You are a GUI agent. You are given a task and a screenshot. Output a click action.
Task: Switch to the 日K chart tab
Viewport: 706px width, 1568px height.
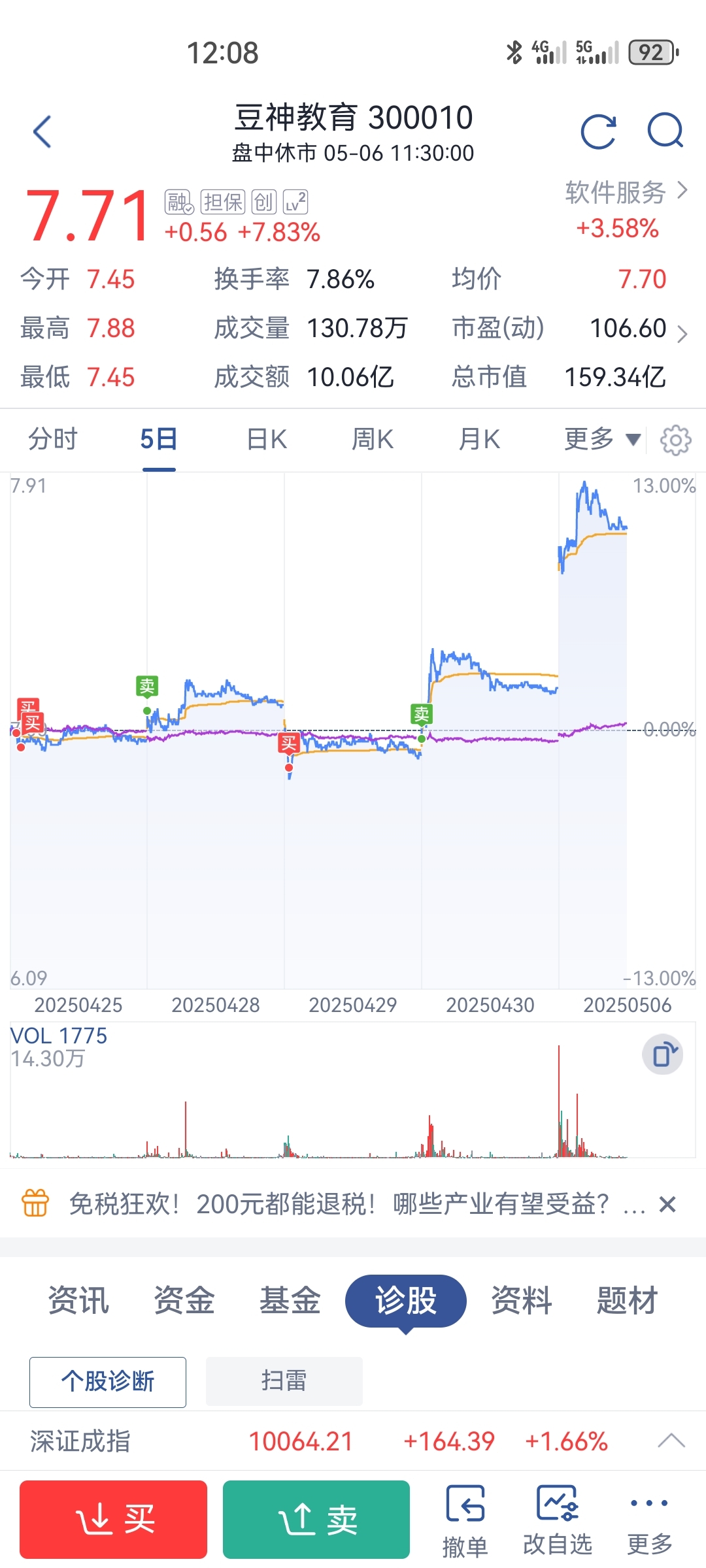point(267,439)
